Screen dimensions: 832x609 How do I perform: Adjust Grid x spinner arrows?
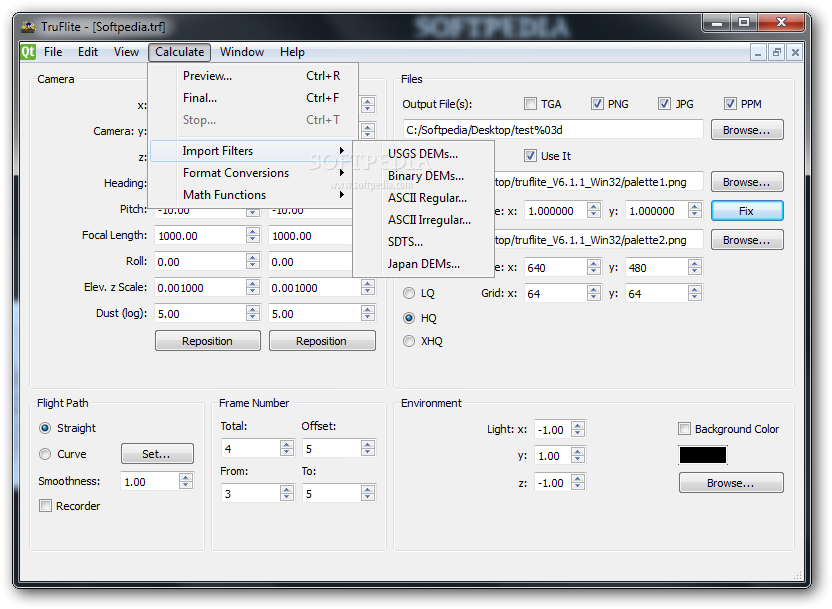pyautogui.click(x=594, y=293)
